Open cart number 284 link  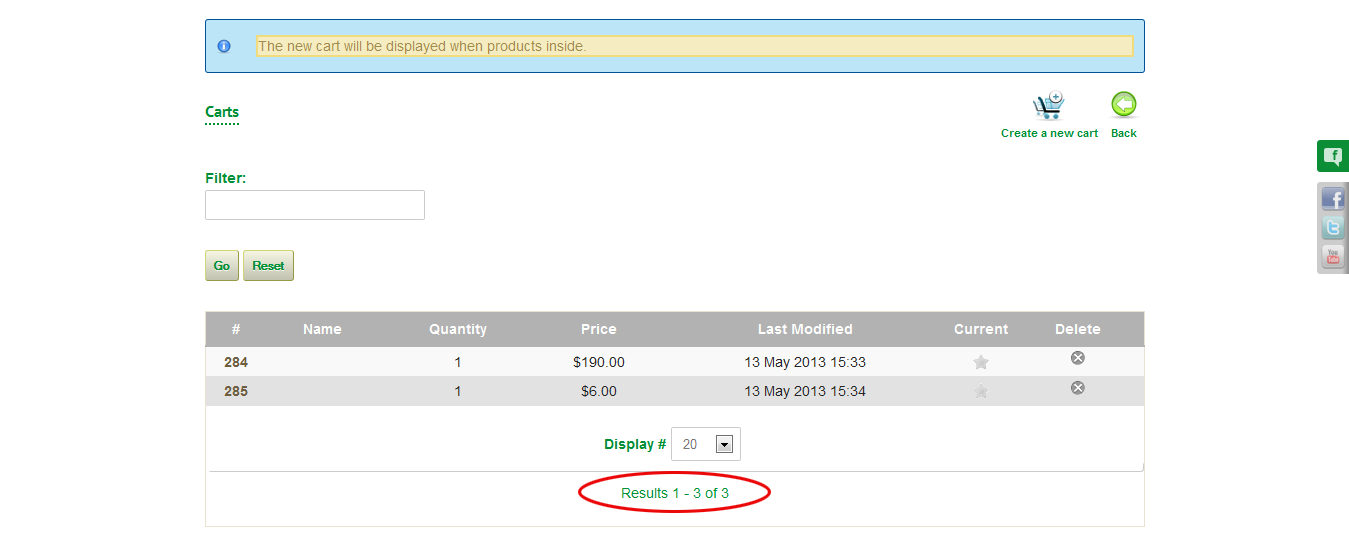(236, 362)
